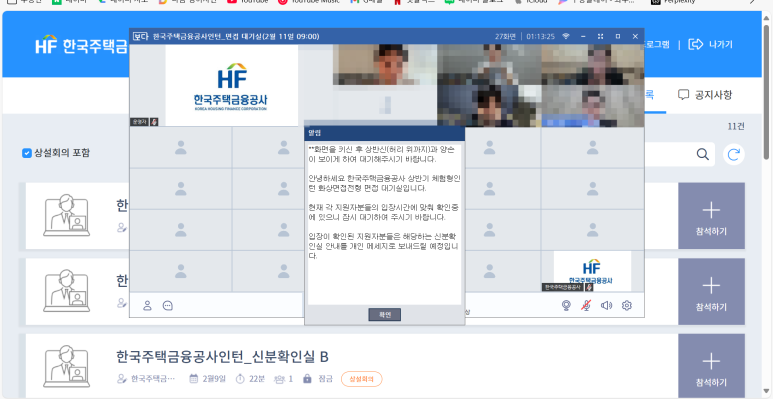Open meeting settings gear icon
This screenshot has height=399, width=773.
pos(627,305)
